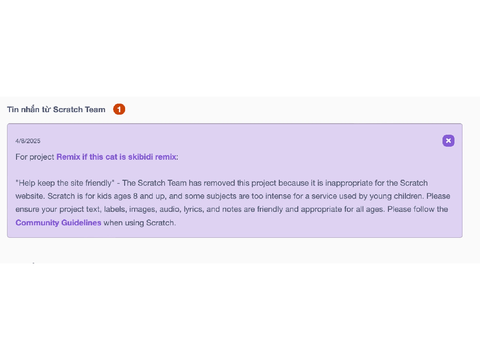Open the Community Guidelines link
This screenshot has height=360, width=480.
pos(58,223)
